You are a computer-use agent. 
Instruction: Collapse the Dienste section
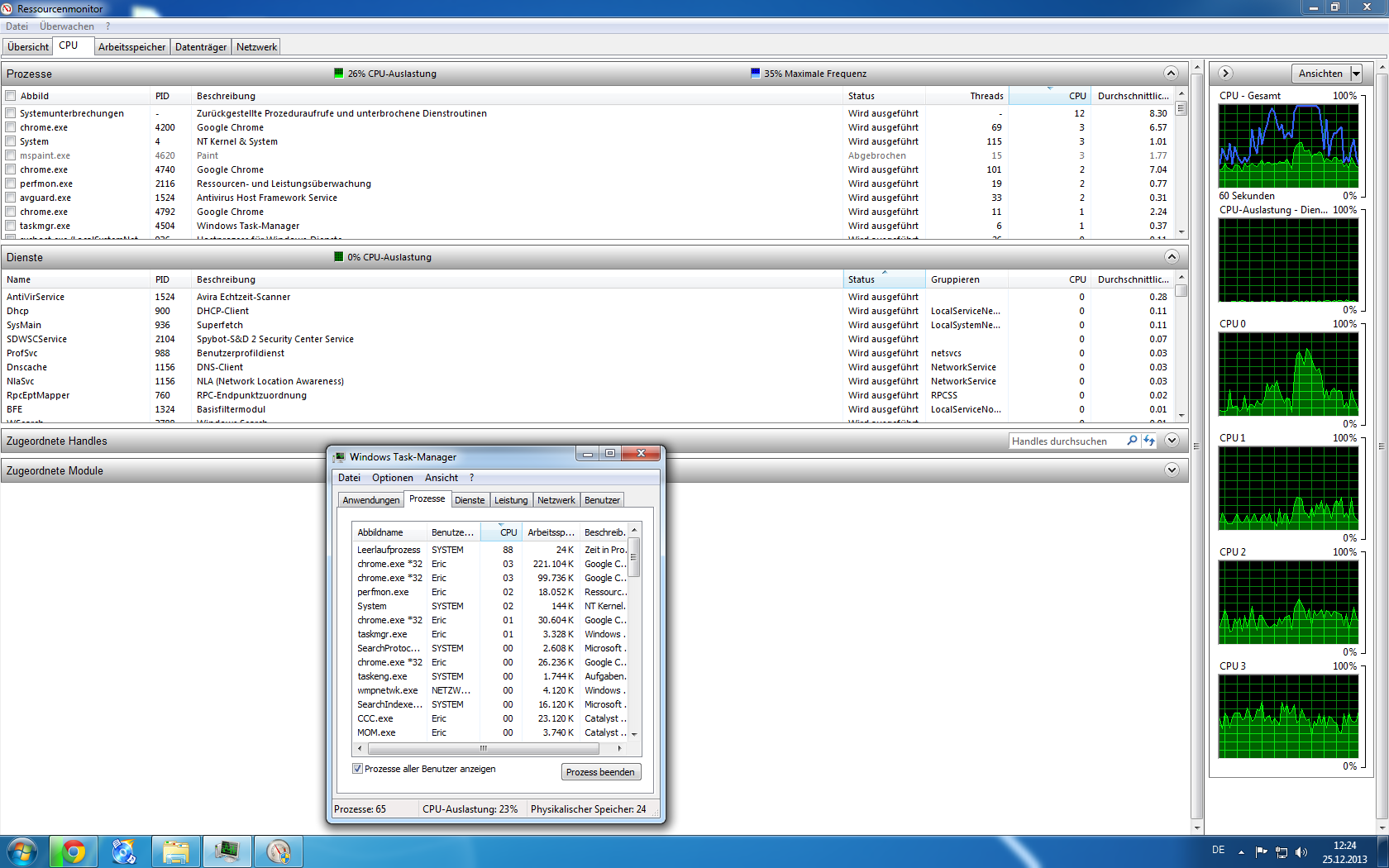point(1171,257)
